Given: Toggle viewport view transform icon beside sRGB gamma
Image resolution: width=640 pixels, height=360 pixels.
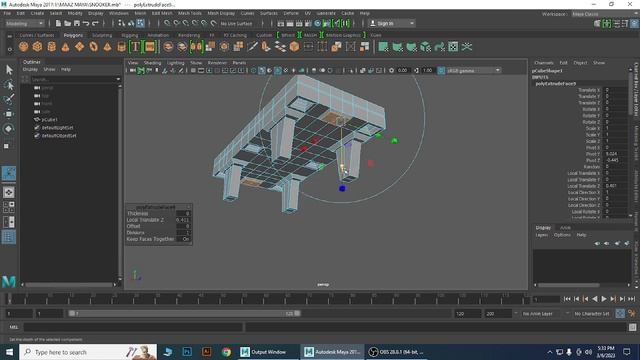Looking at the screenshot, I should pyautogui.click(x=441, y=71).
